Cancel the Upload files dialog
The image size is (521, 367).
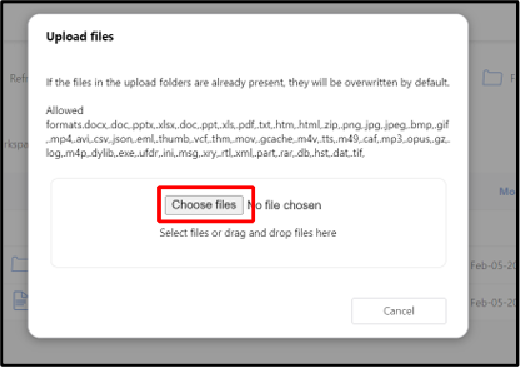398,311
